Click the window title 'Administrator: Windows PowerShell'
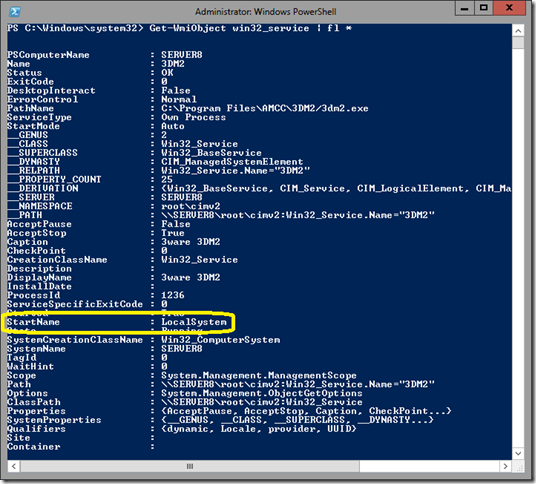This screenshot has height=484, width=536. (266, 12)
